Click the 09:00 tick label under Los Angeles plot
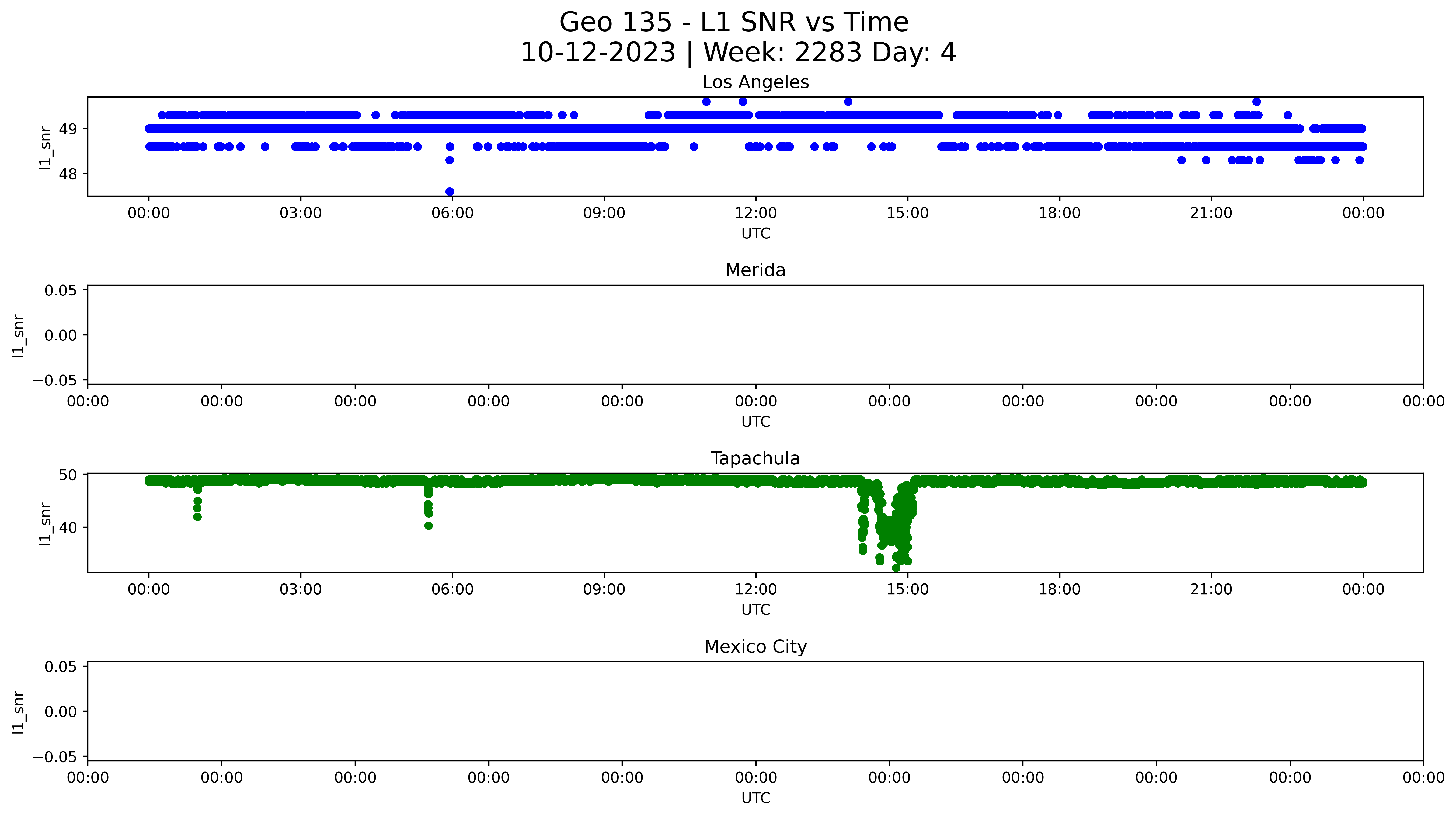The height and width of the screenshot is (817, 1456). (x=604, y=213)
